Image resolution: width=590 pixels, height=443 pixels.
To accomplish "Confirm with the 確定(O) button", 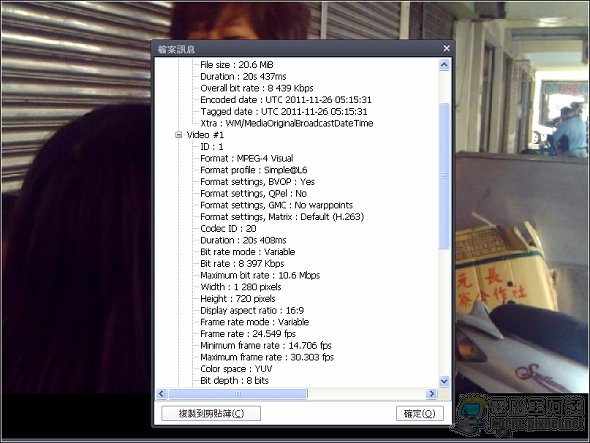I will click(420, 413).
